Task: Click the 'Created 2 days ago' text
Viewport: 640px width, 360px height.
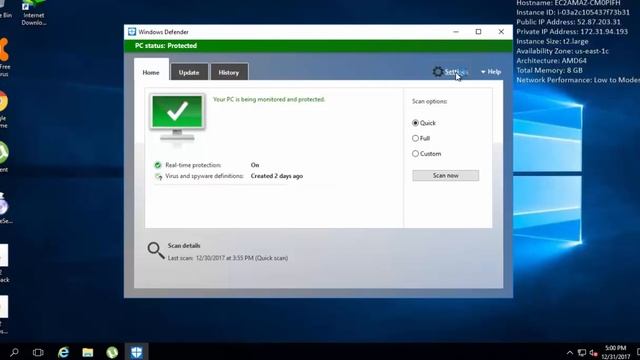Action: pyautogui.click(x=277, y=176)
